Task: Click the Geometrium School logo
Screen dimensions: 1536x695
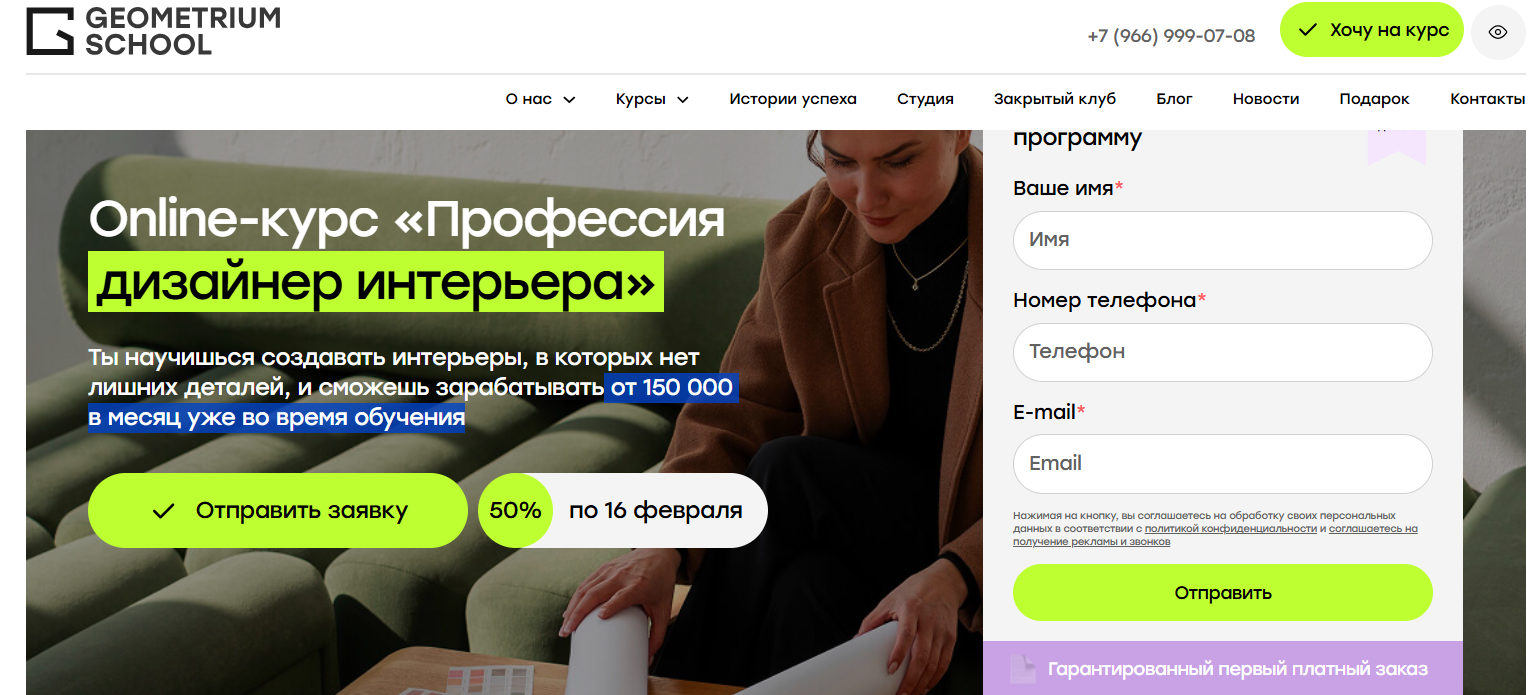Action: [153, 30]
